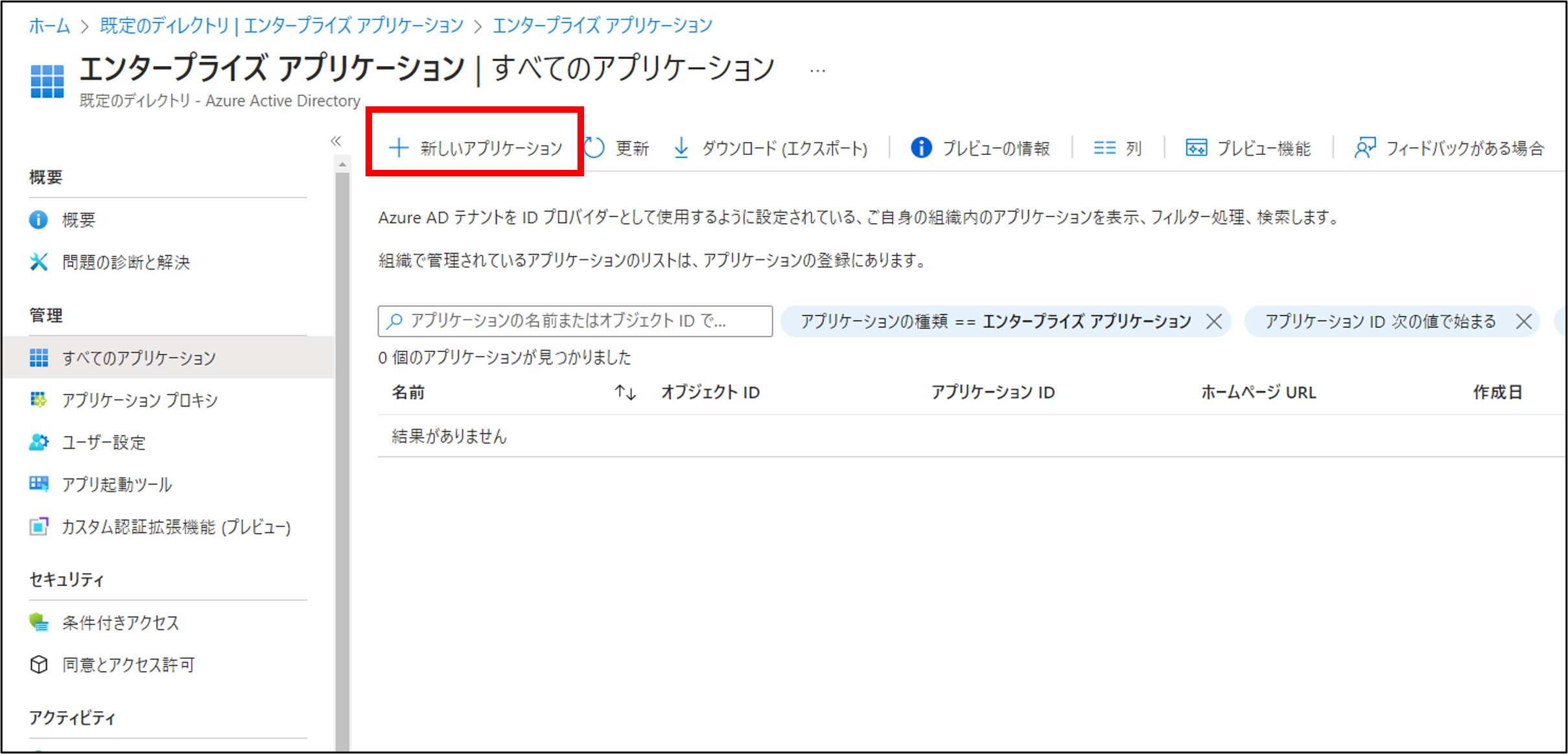Image resolution: width=1568 pixels, height=754 pixels.
Task: Collapse the left sidebar with chevron
Action: (x=336, y=141)
